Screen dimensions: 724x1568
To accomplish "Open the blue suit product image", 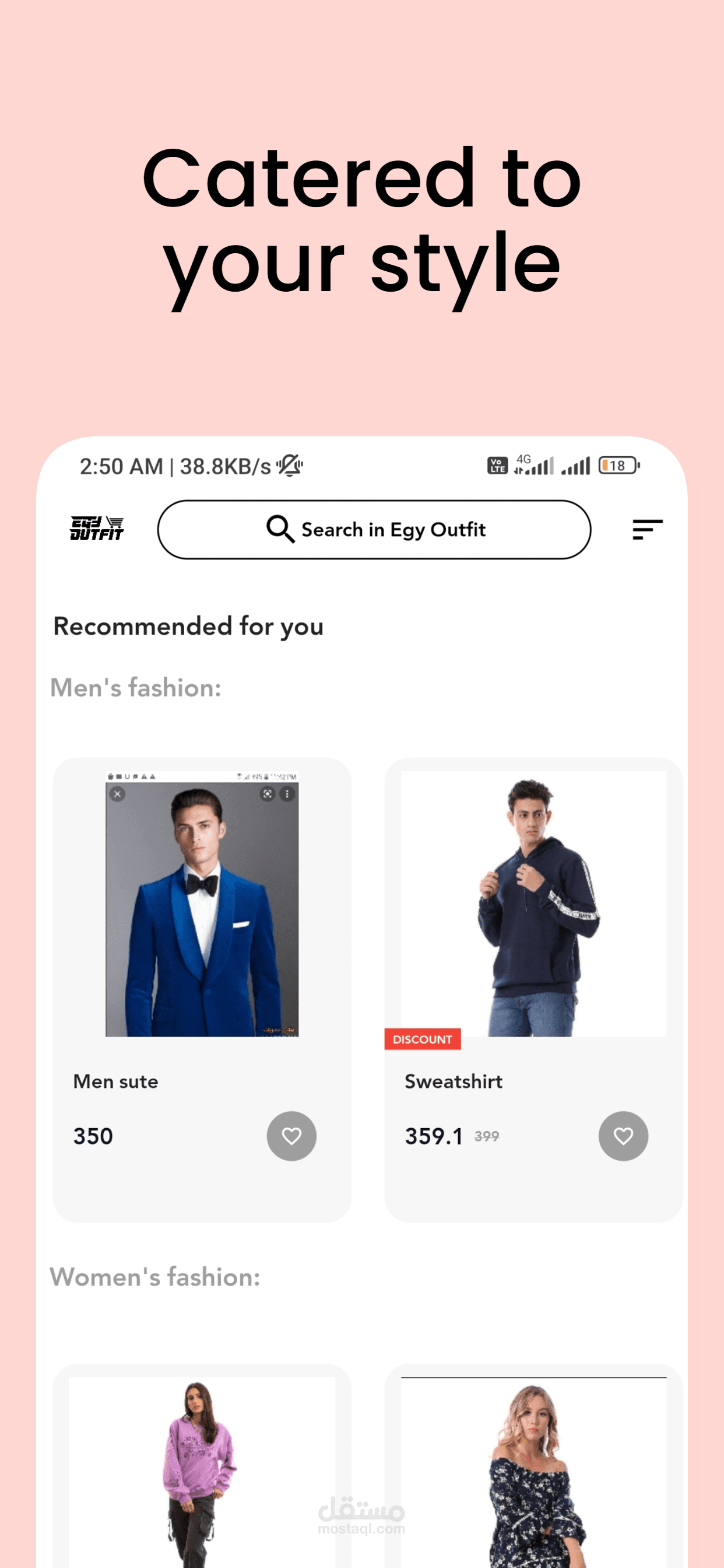I will pyautogui.click(x=202, y=904).
